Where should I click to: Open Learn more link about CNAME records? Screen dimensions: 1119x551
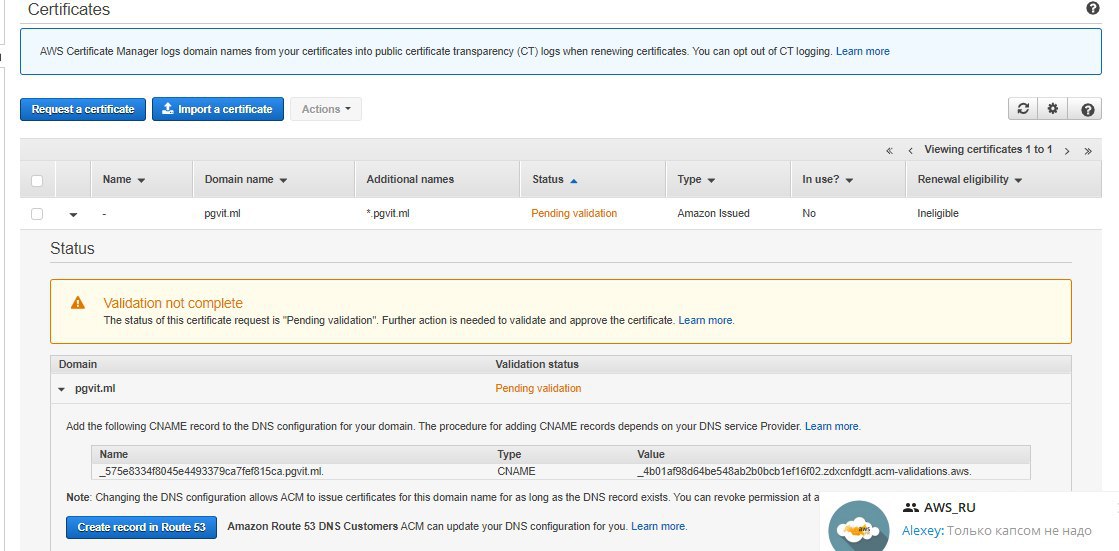tap(832, 427)
